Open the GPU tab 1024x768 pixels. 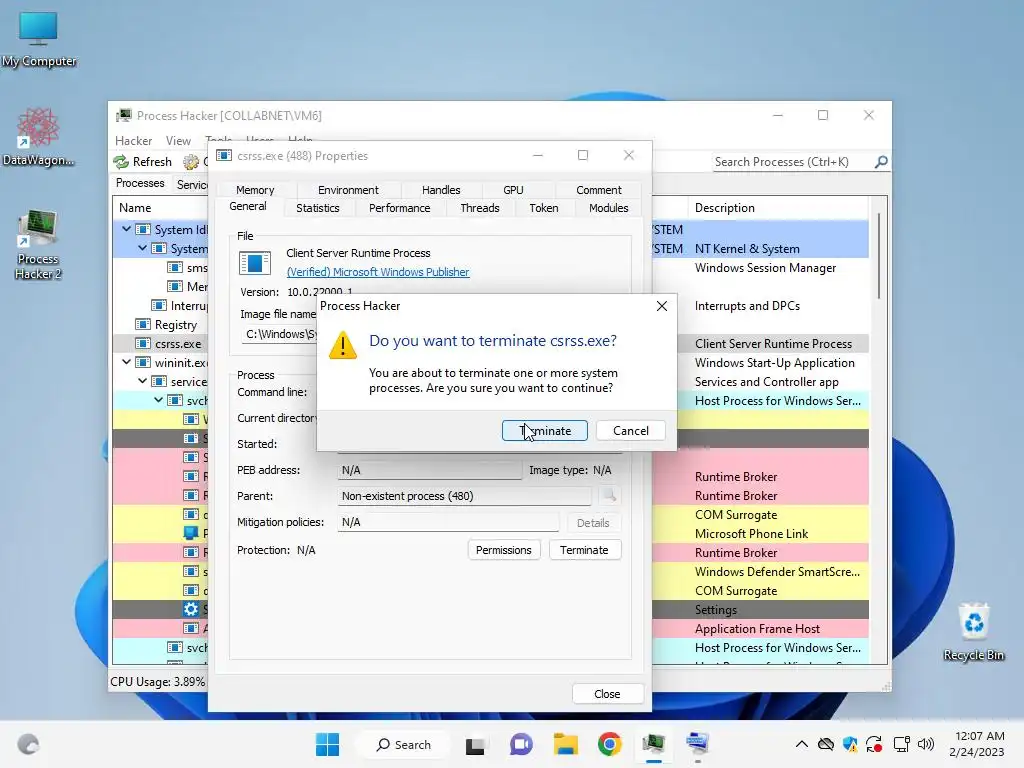pyautogui.click(x=513, y=189)
